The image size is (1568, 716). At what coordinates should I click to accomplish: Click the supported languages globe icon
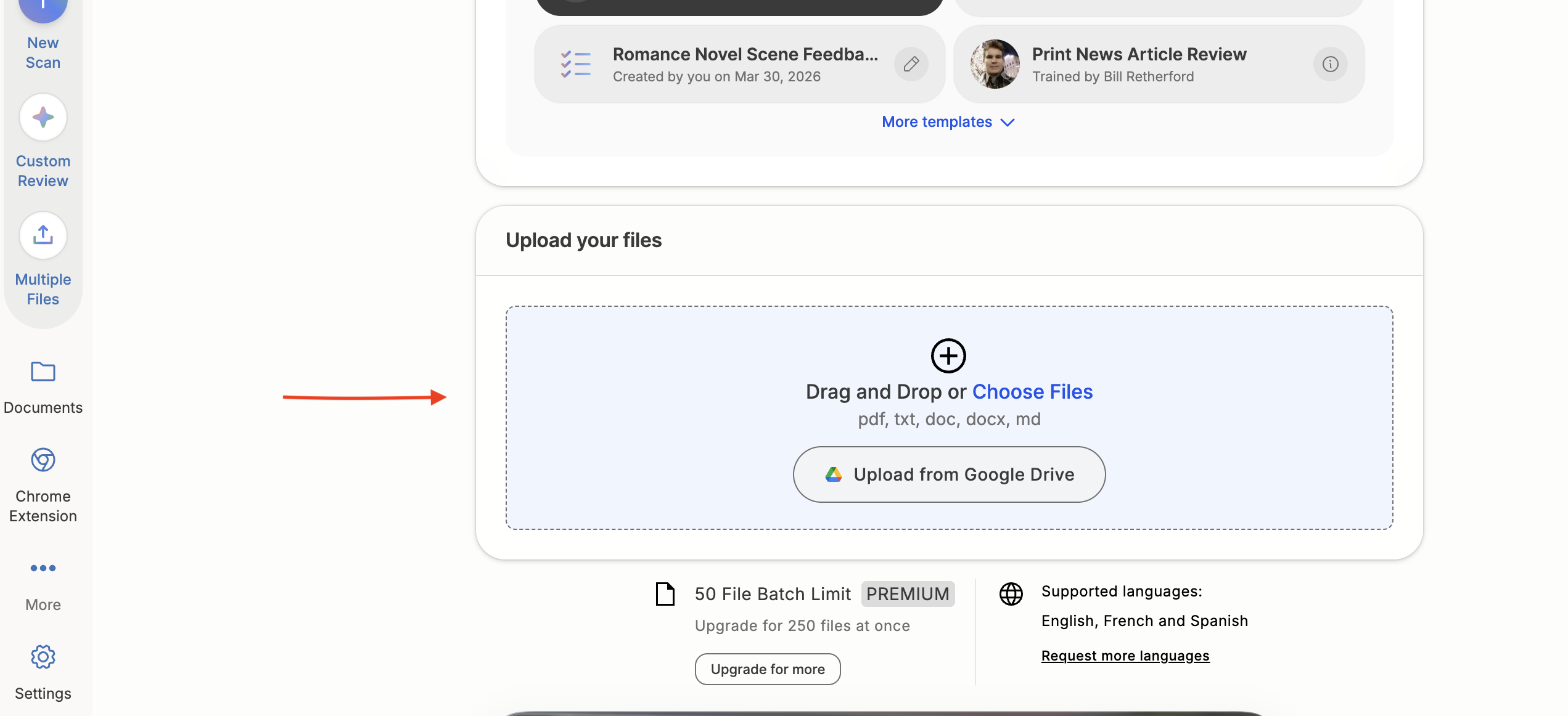pos(1011,594)
